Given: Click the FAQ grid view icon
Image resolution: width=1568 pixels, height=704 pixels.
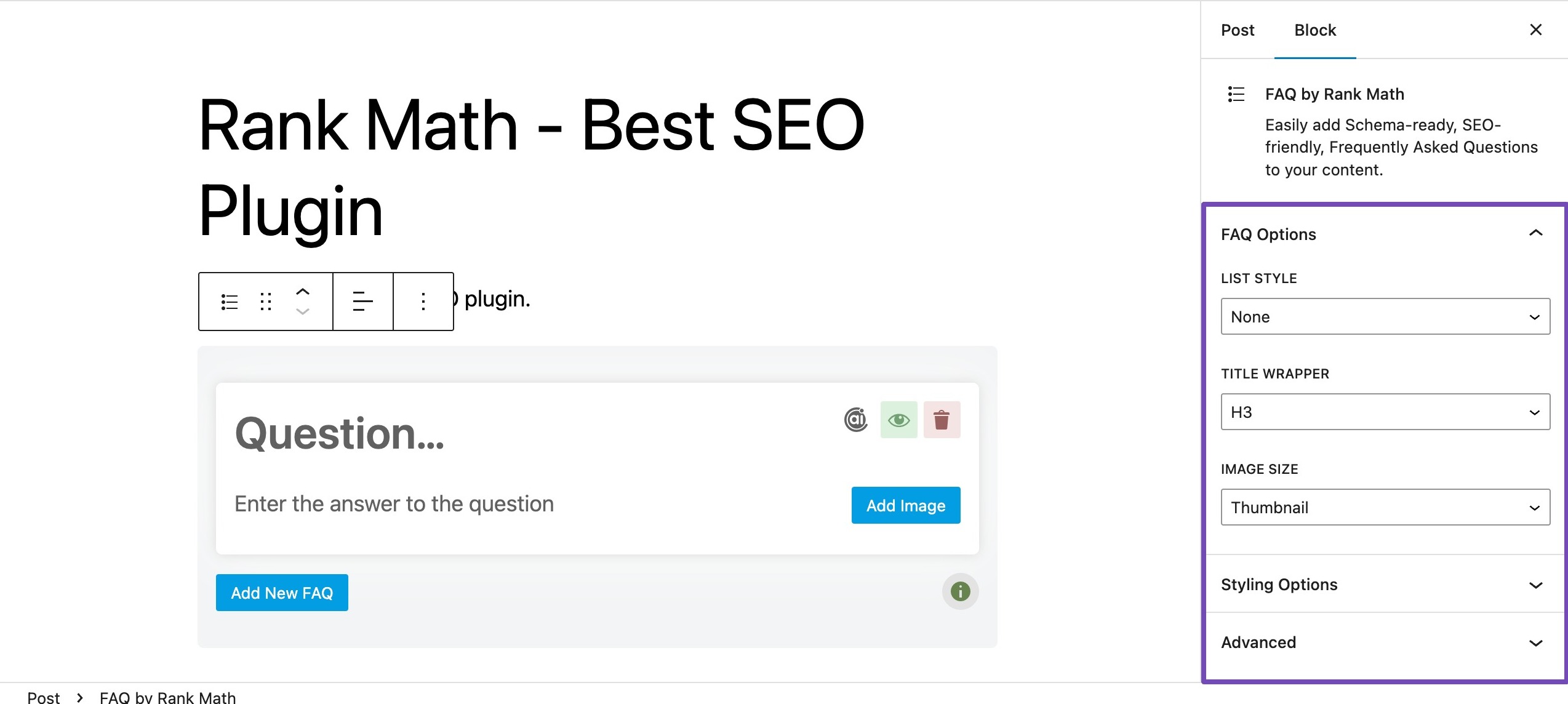Looking at the screenshot, I should coord(264,300).
